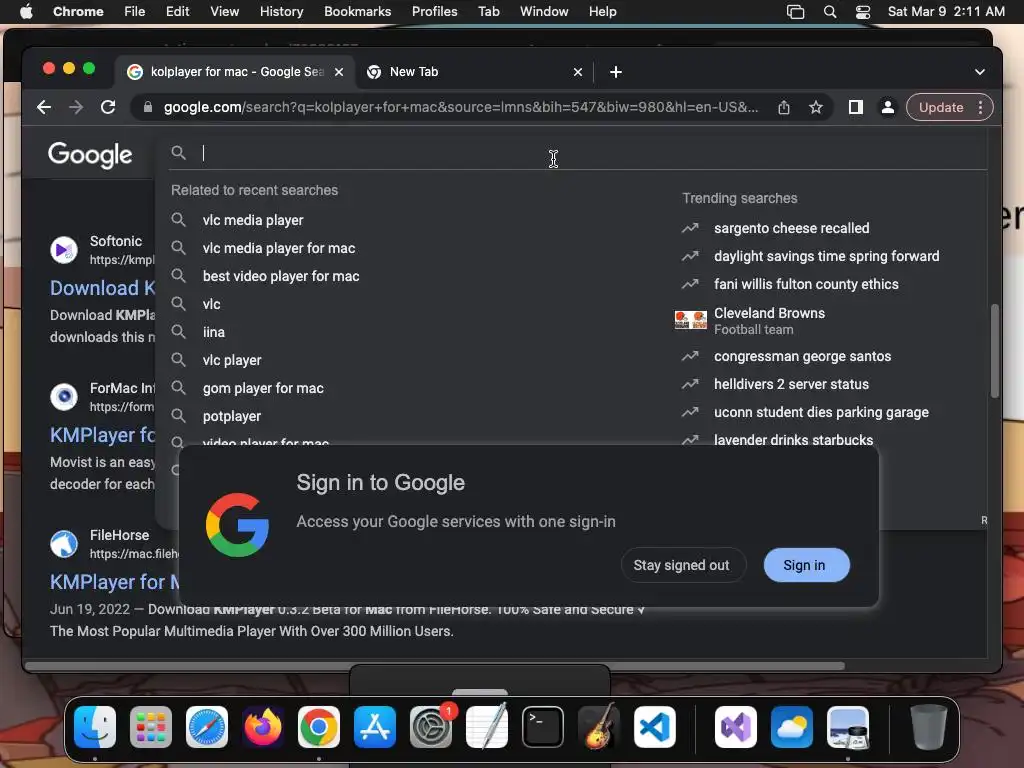Bookmark this page with the star icon
Screen dimensions: 1024x768
coord(816,107)
